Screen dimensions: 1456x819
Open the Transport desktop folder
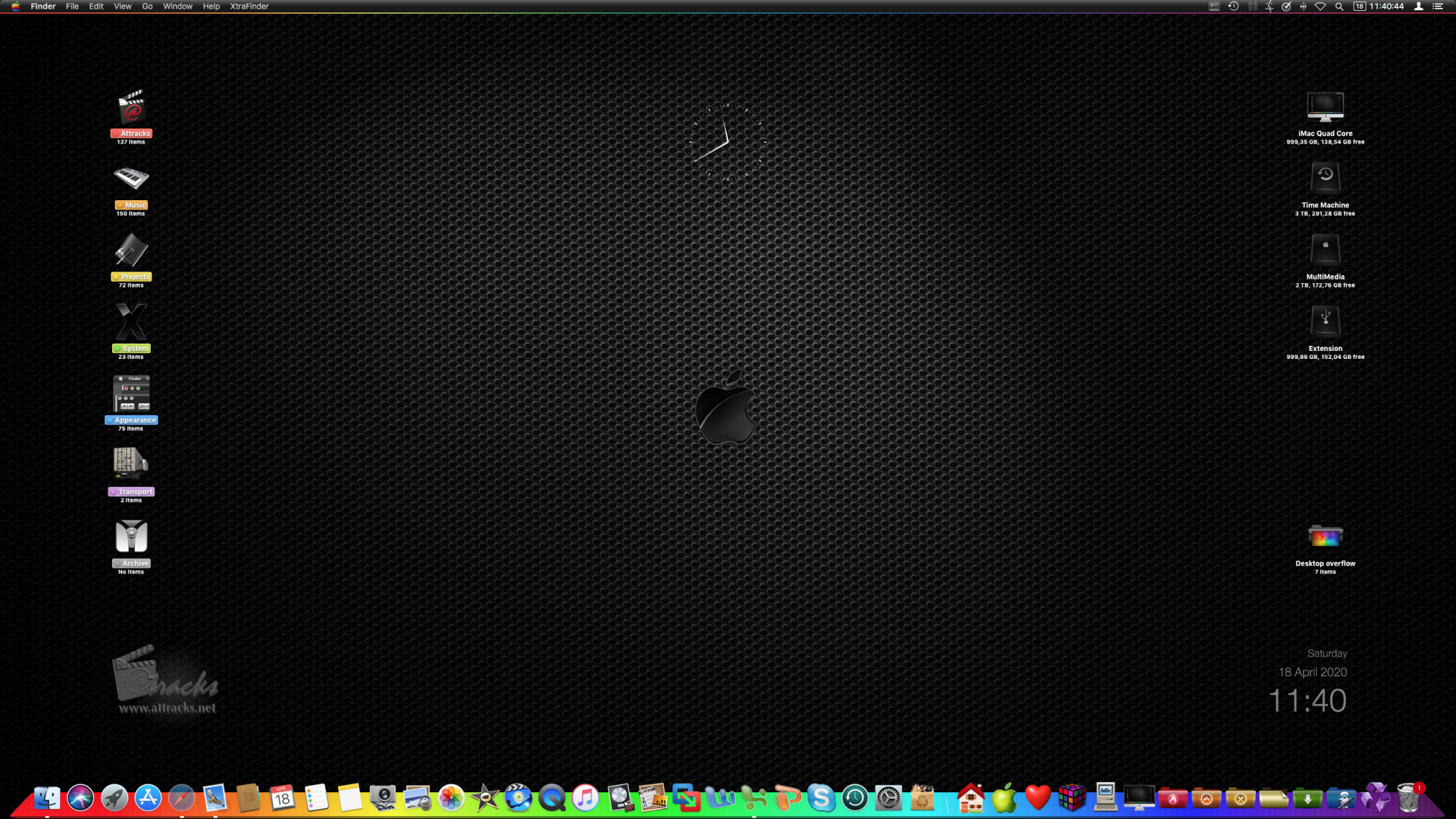(x=131, y=464)
